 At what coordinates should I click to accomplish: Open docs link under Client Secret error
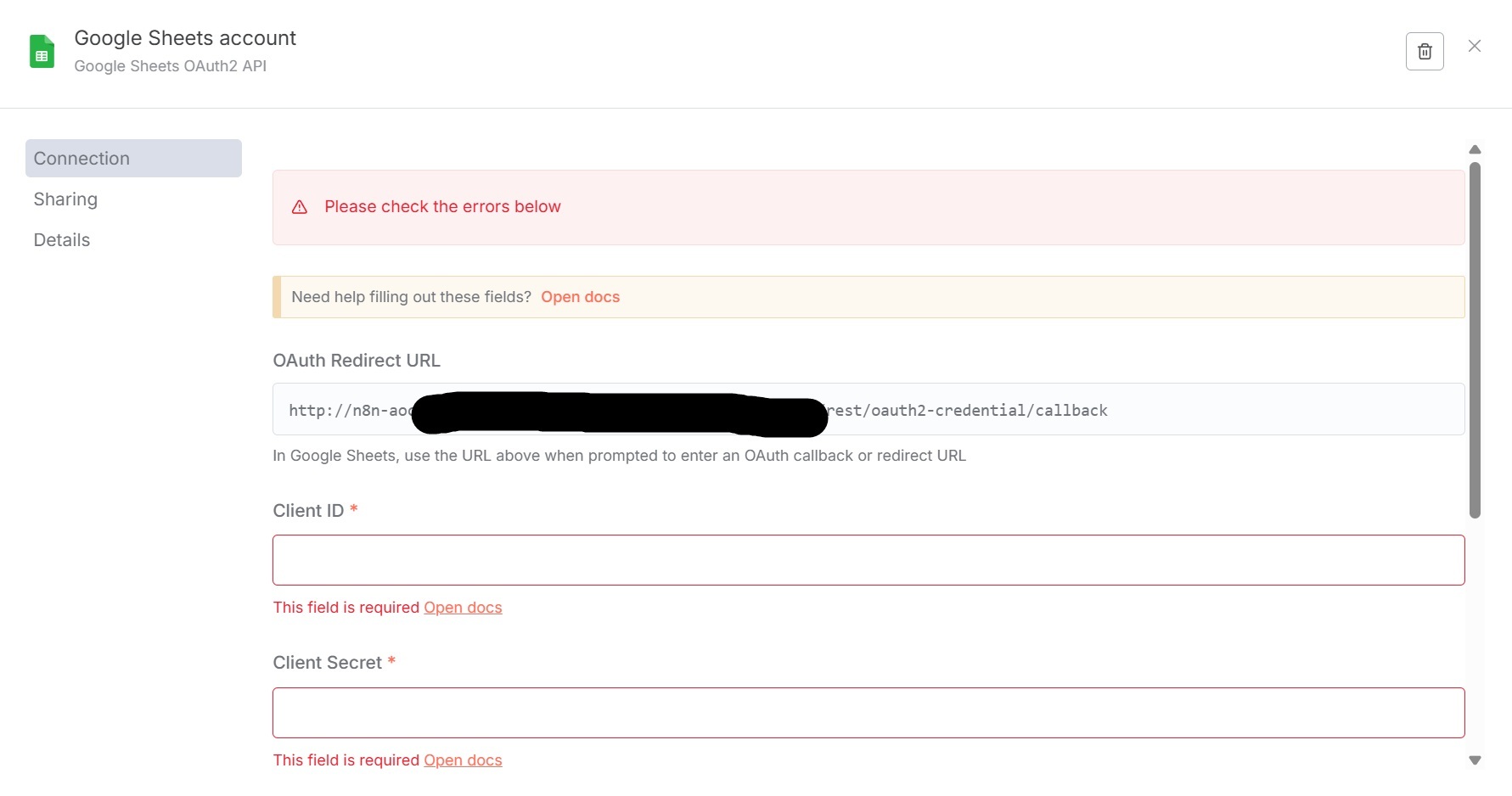point(463,760)
